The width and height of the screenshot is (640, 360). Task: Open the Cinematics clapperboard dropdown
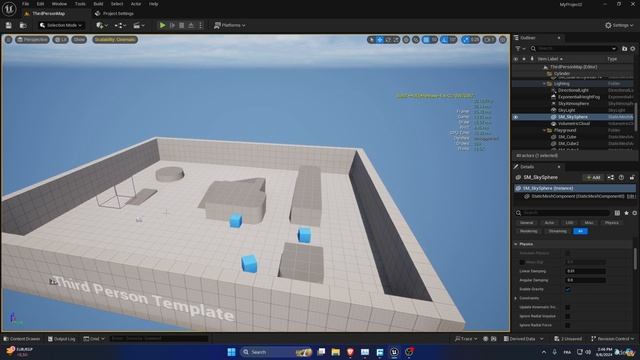[x=139, y=25]
